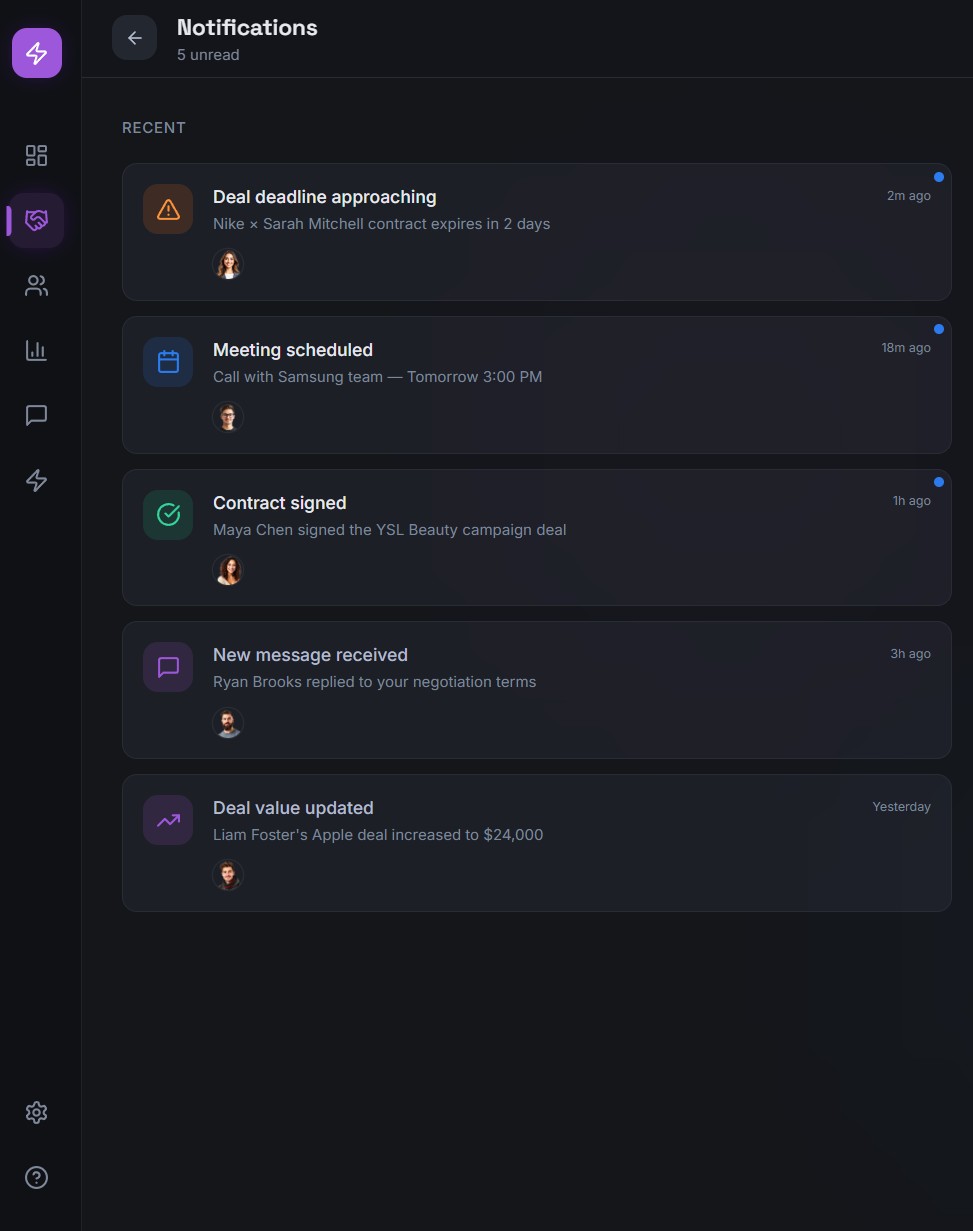Viewport: 973px width, 1231px height.
Task: Click the warning icon on Deal deadline approaching
Action: coord(167,208)
